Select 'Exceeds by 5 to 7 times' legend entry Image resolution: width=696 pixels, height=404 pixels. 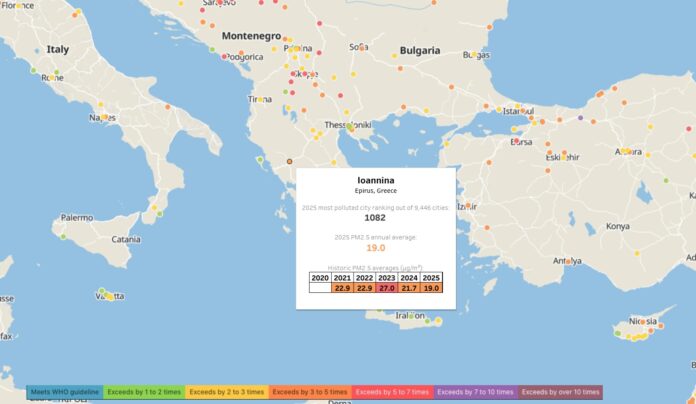coord(392,392)
